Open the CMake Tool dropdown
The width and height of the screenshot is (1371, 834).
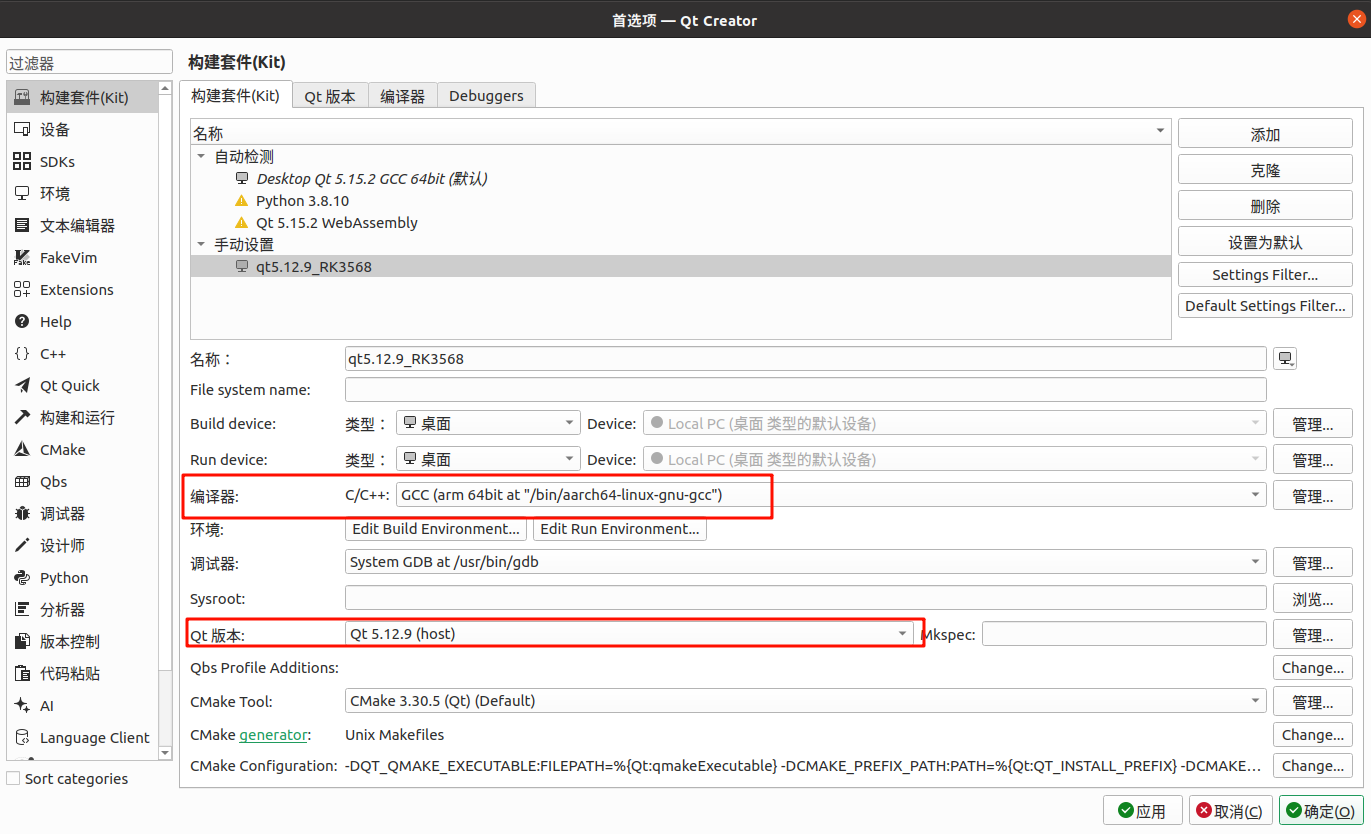806,701
